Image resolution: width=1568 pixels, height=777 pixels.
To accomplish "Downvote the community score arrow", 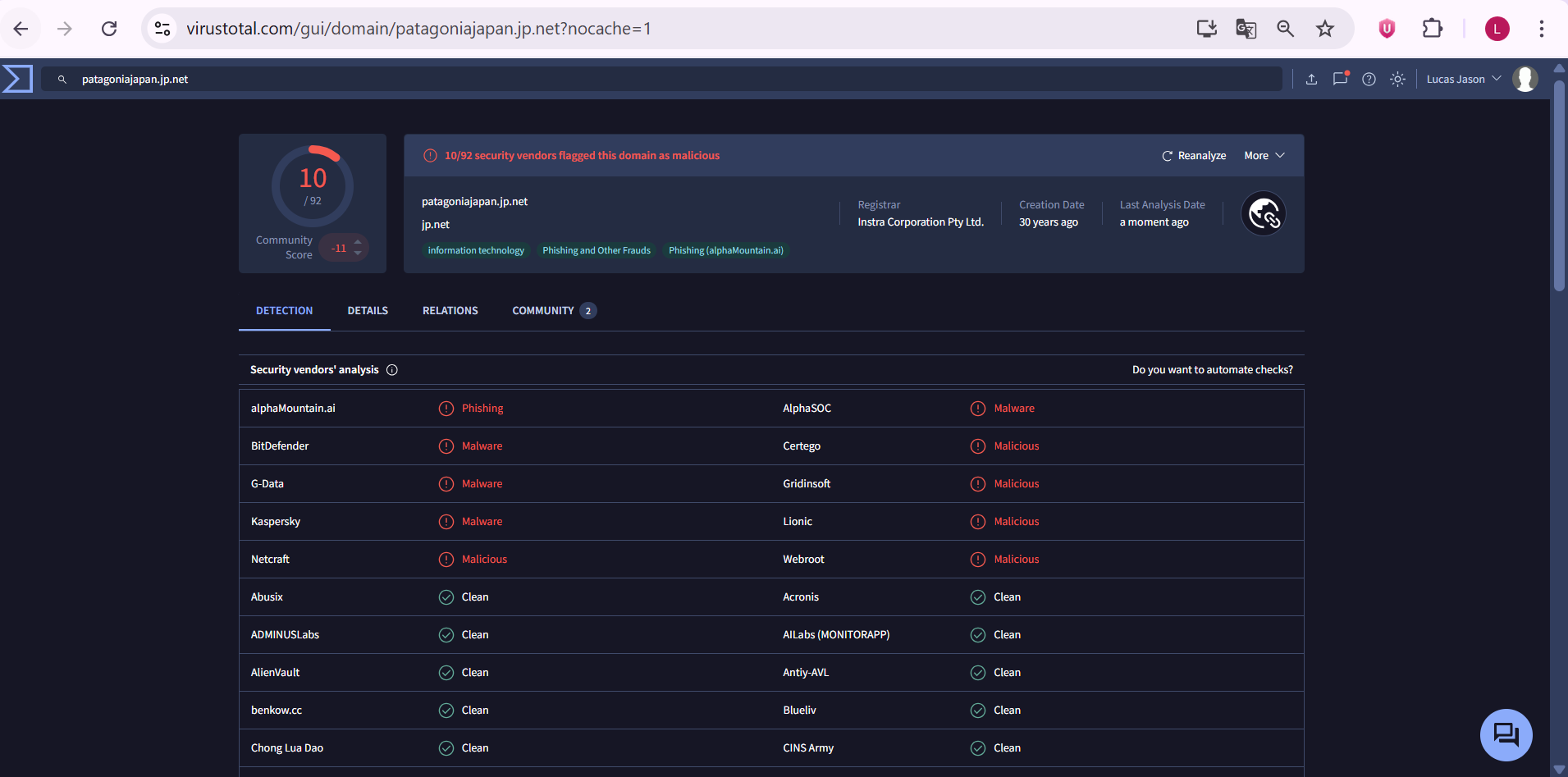I will 358,254.
